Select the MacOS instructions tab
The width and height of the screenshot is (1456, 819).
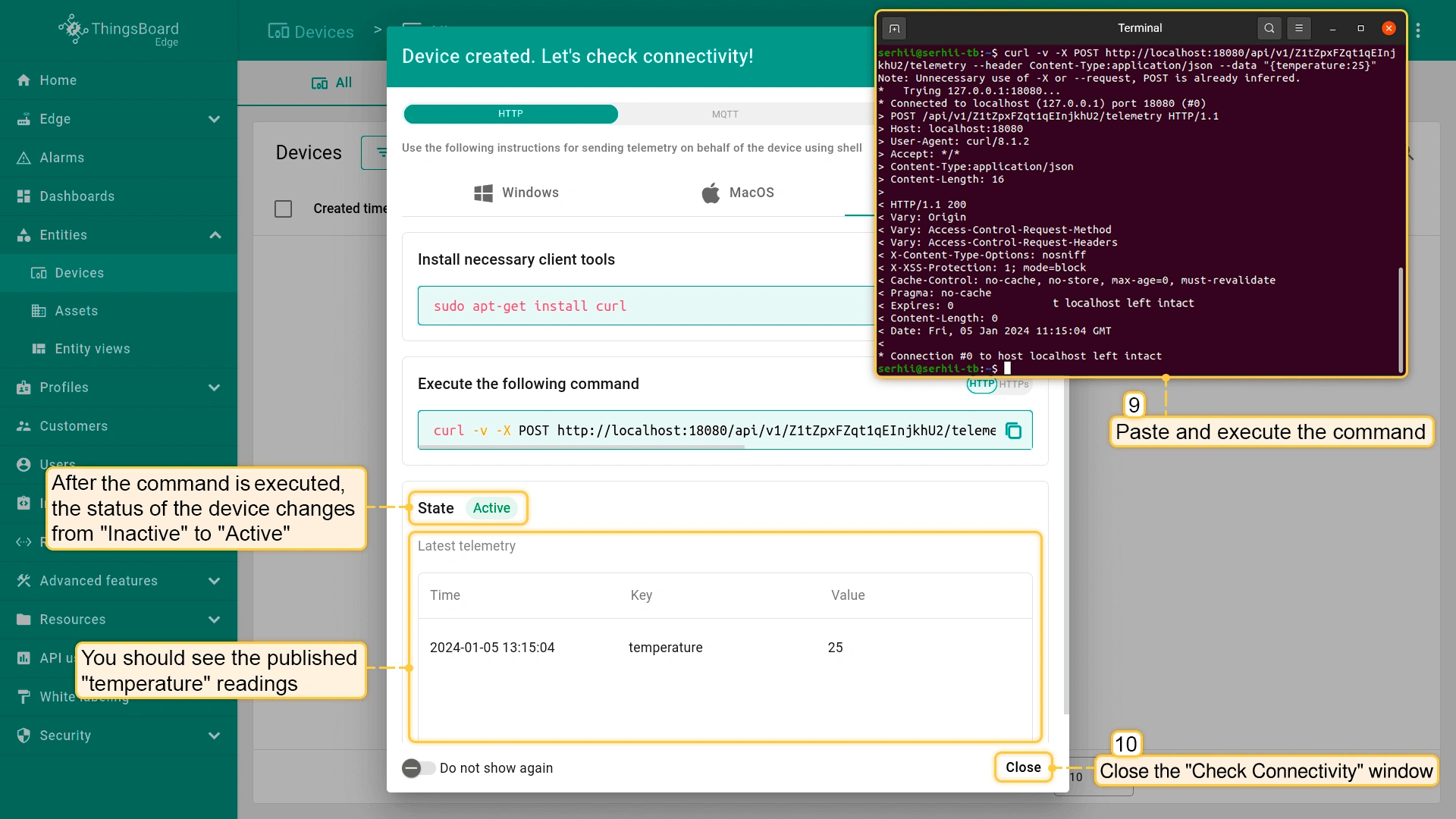737,193
